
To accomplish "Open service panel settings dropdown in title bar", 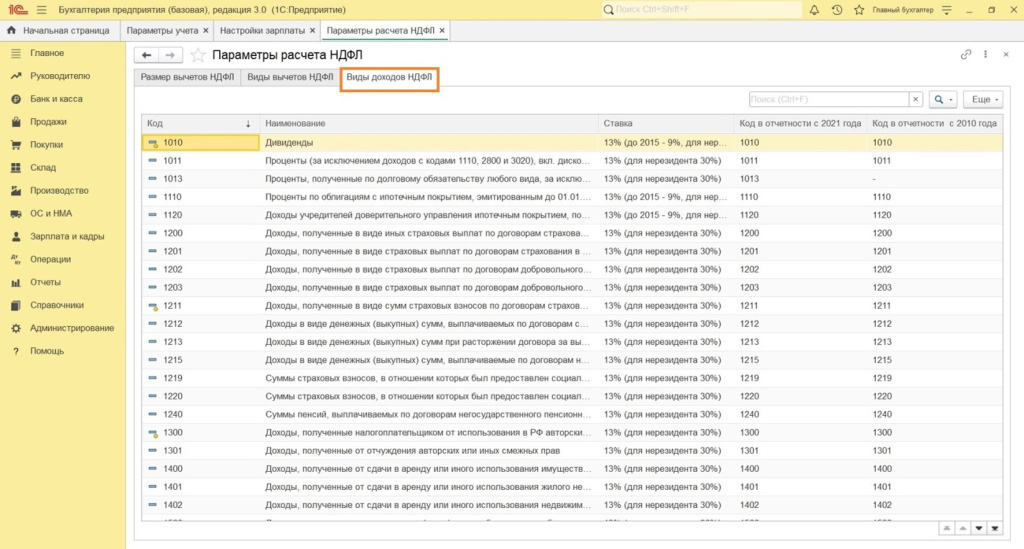I will [945, 10].
